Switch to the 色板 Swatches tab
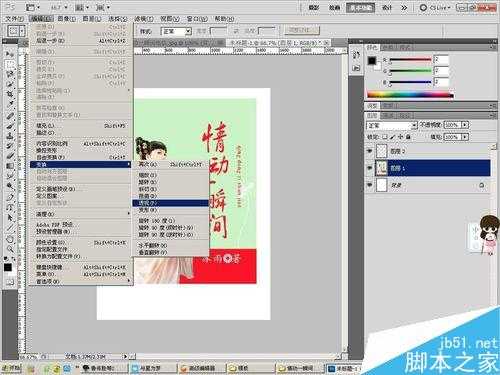This screenshot has height=375, width=500. tap(387, 48)
